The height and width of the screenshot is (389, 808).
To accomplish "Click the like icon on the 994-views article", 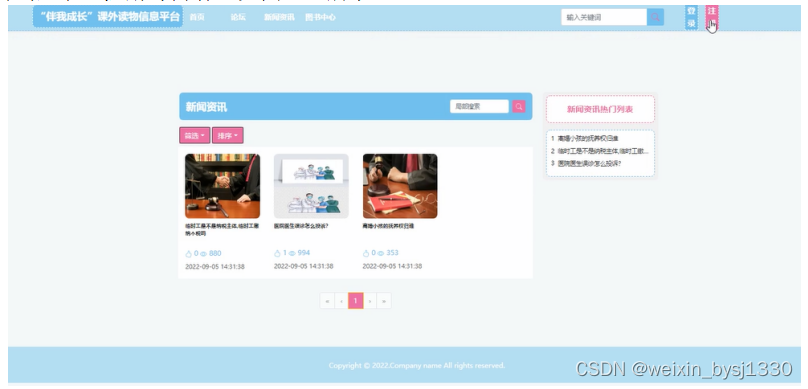I will click(x=277, y=253).
